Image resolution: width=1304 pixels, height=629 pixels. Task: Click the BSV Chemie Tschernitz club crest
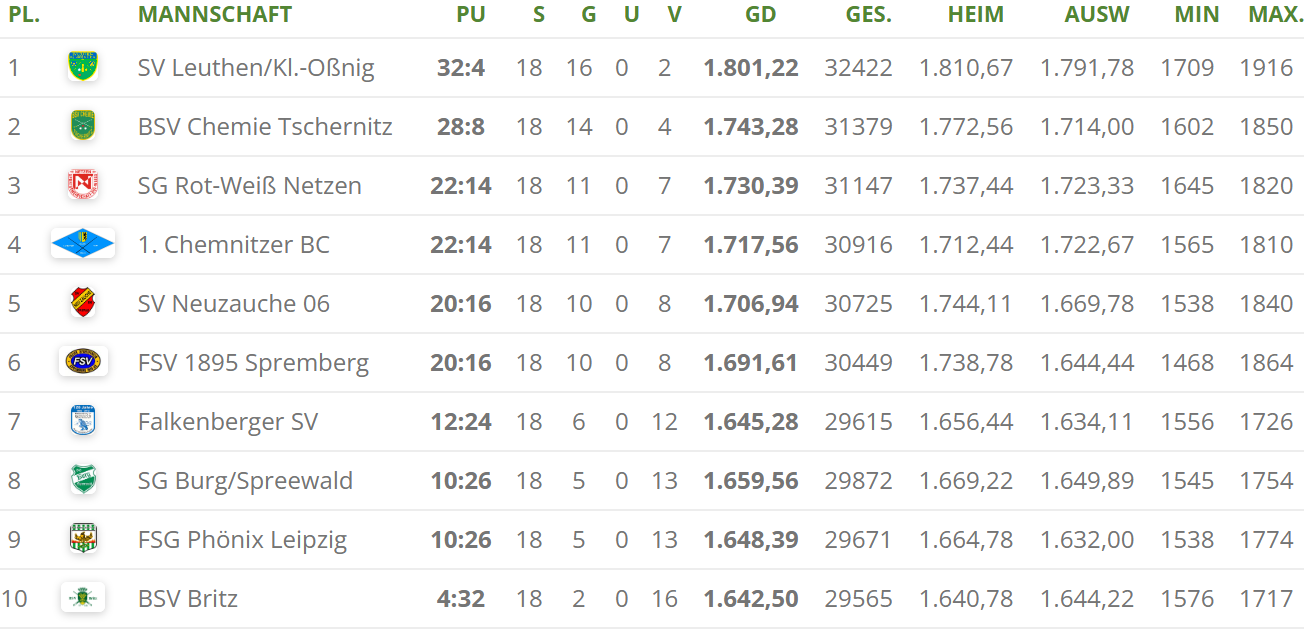pos(82,126)
